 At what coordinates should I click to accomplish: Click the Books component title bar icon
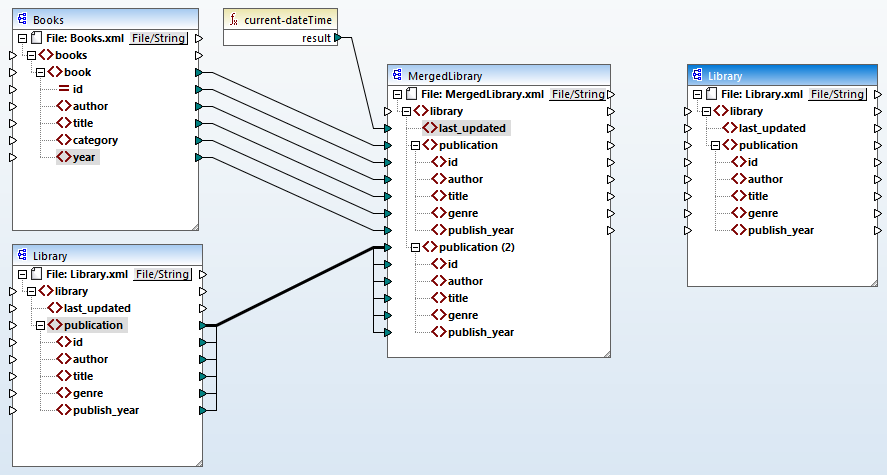(22, 20)
